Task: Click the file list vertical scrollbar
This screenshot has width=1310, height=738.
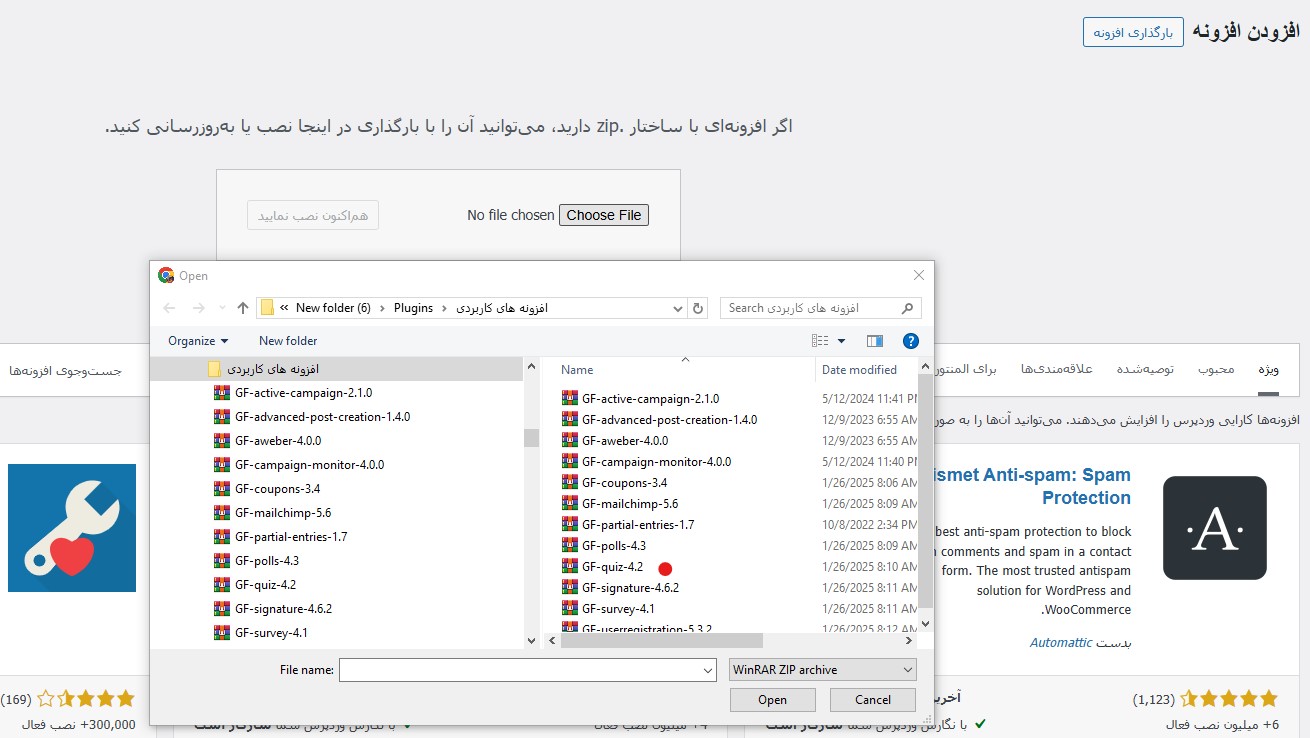Action: [x=925, y=490]
